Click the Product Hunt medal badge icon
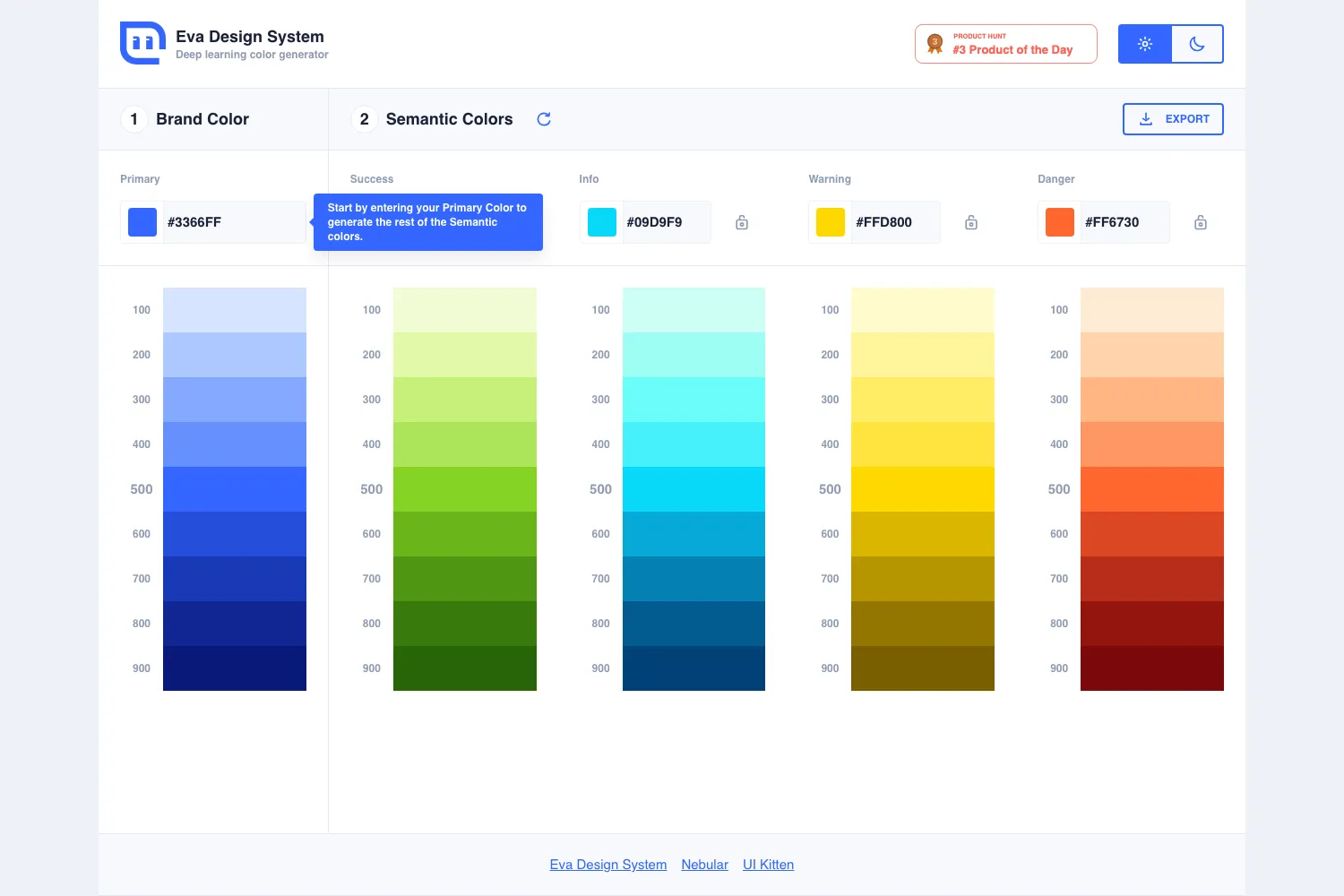 tap(935, 44)
